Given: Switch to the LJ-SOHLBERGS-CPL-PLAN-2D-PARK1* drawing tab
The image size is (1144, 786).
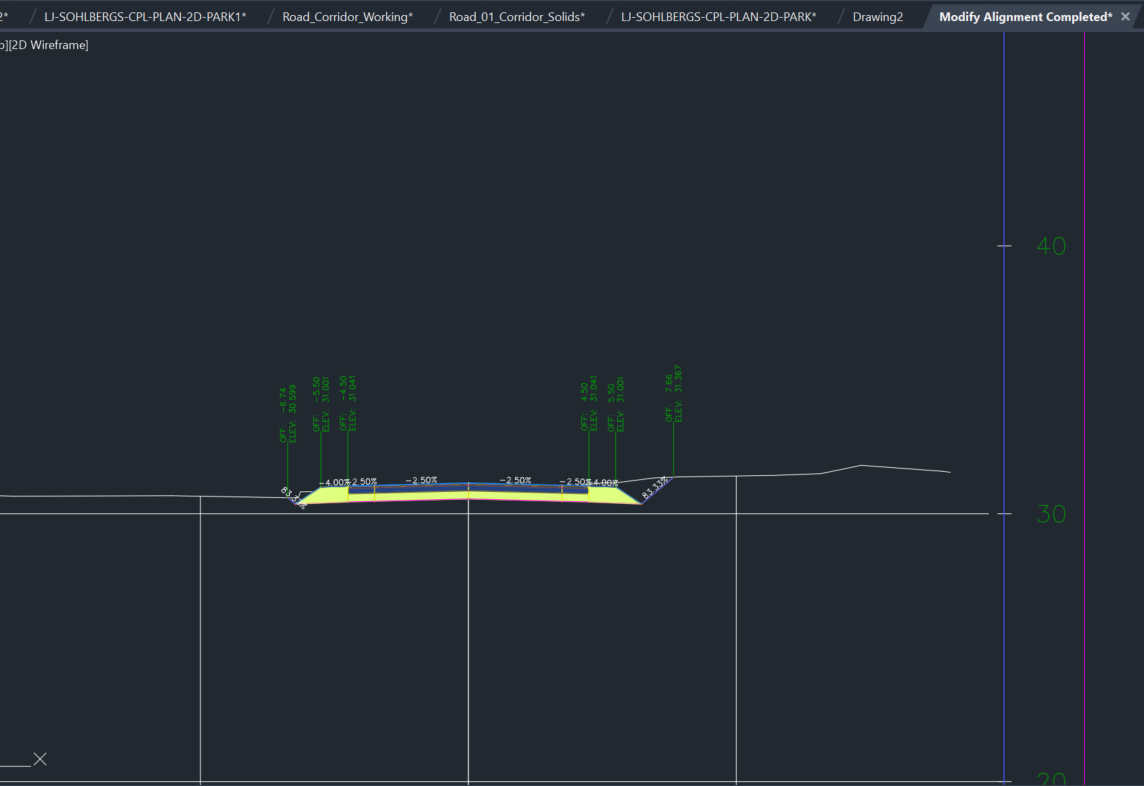Looking at the screenshot, I should (x=145, y=17).
